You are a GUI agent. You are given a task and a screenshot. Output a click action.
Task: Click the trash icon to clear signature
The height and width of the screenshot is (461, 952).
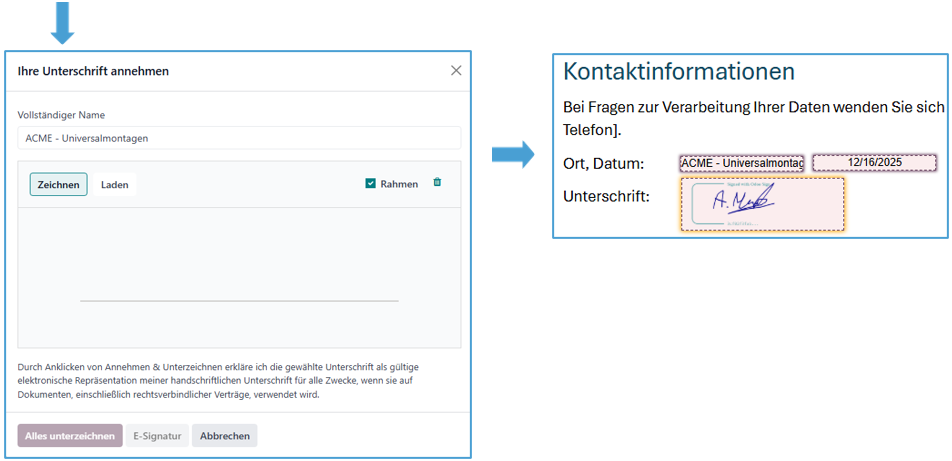[437, 183]
